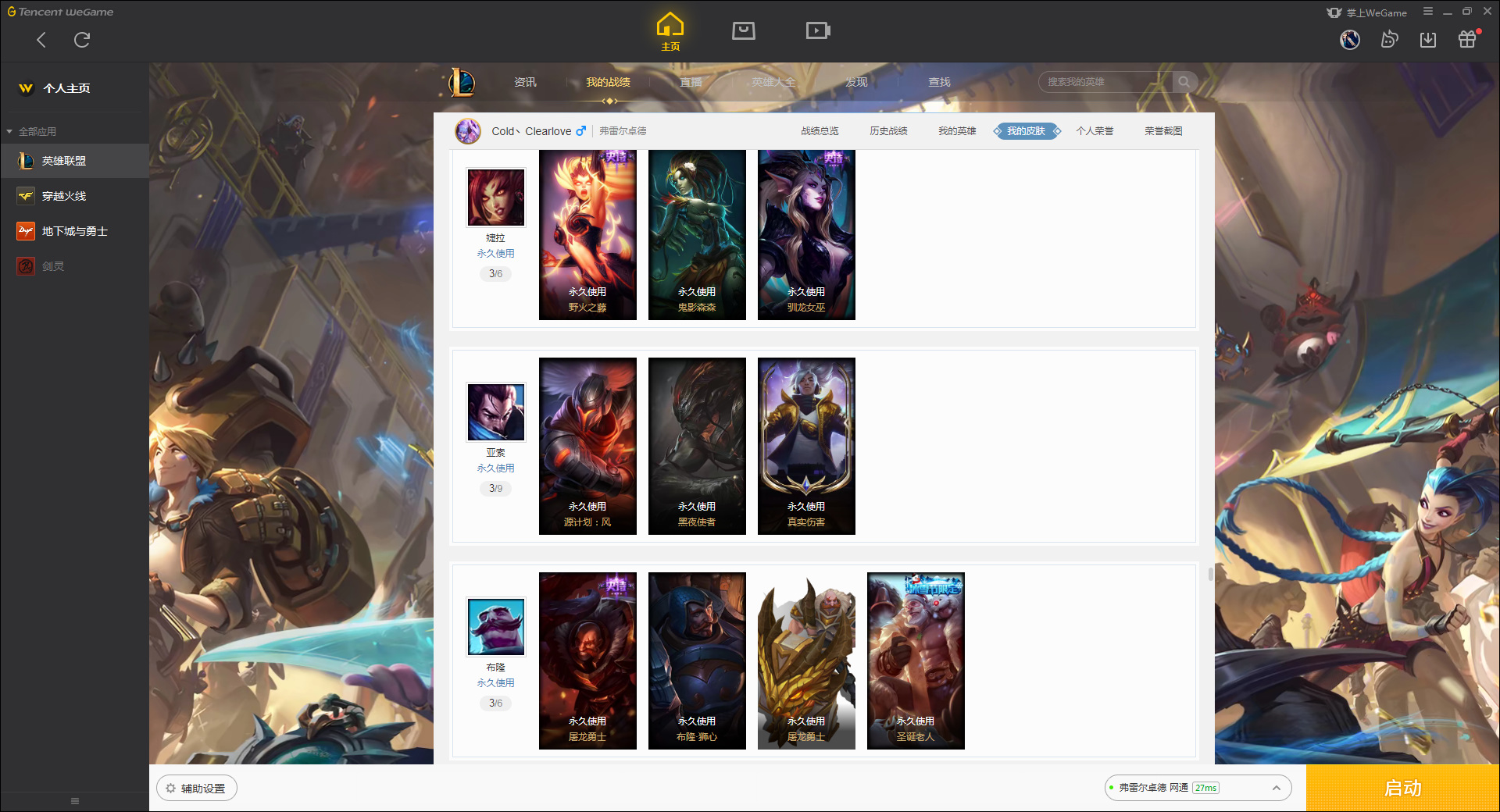
Task: Open the 直播 tab
Action: click(x=691, y=82)
